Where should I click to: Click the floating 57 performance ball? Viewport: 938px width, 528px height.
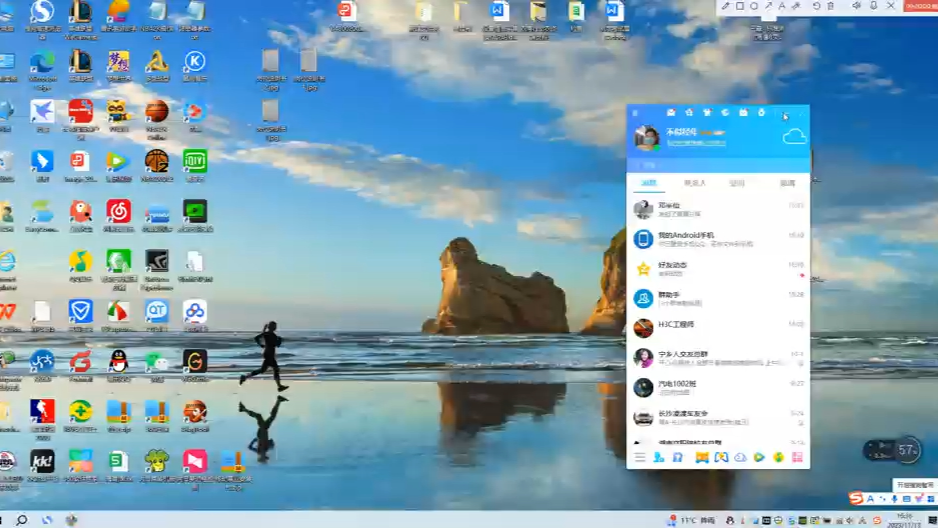click(907, 450)
